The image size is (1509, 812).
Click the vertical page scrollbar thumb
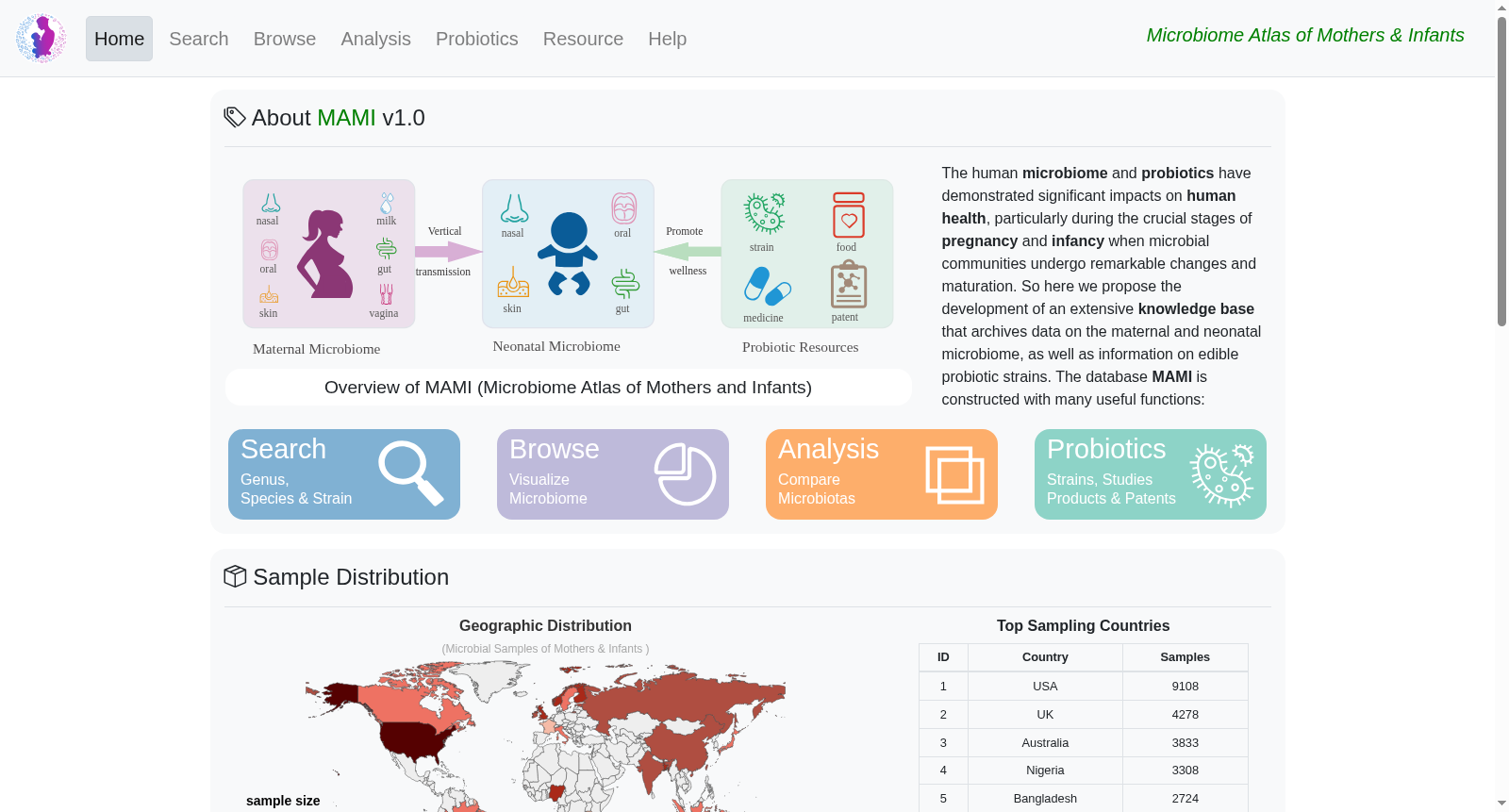(1501, 172)
